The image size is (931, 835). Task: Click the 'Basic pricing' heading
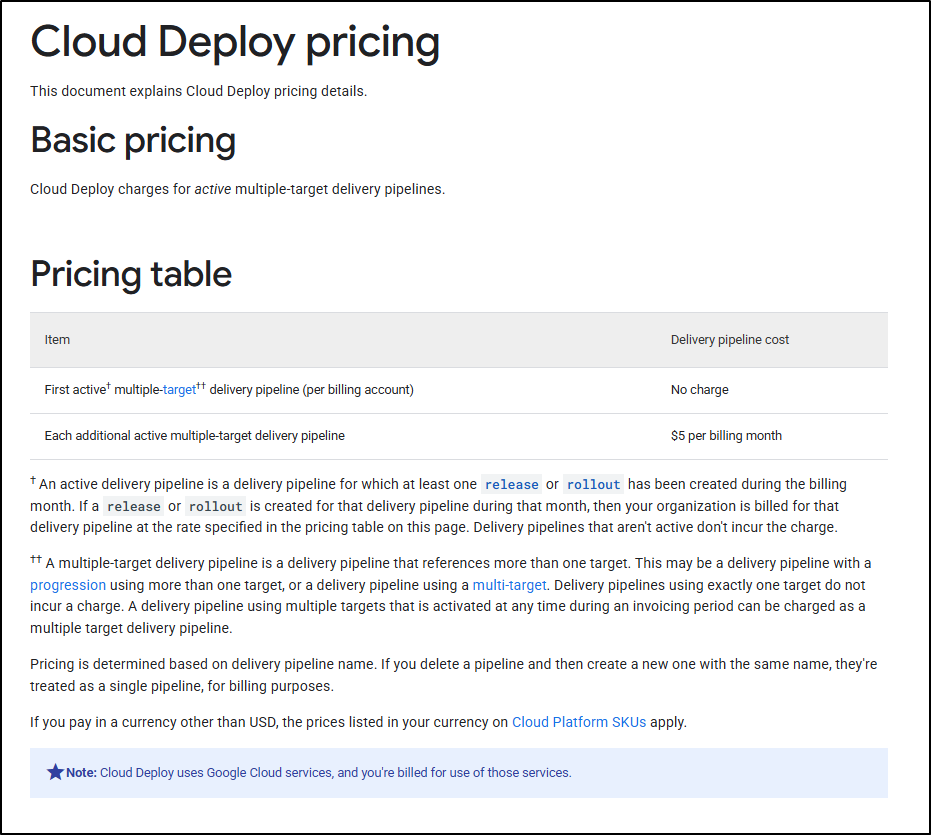point(133,141)
